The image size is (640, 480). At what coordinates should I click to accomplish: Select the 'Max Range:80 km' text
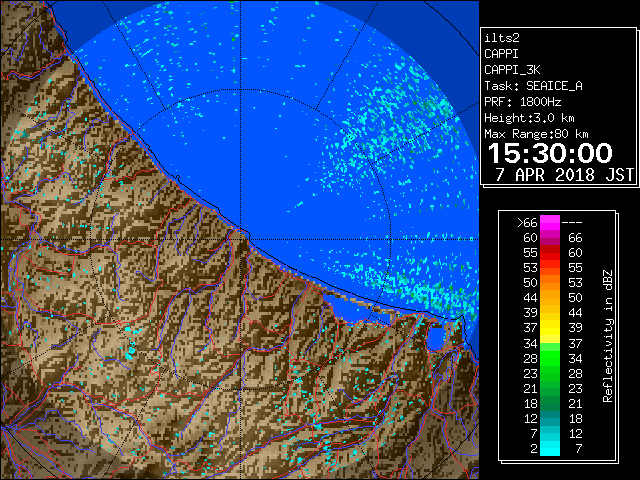pyautogui.click(x=536, y=134)
